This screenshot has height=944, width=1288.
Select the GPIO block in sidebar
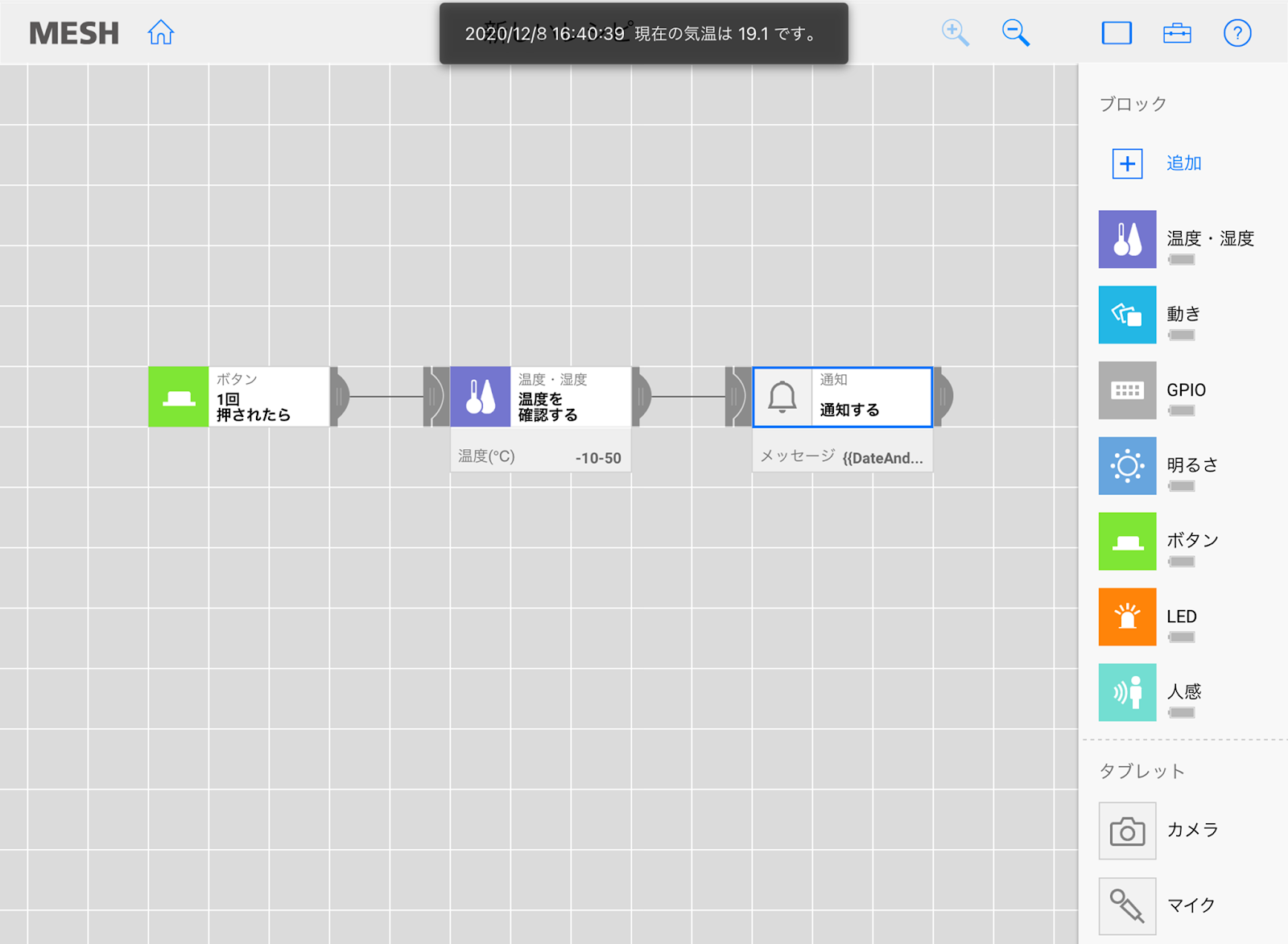[x=1127, y=390]
